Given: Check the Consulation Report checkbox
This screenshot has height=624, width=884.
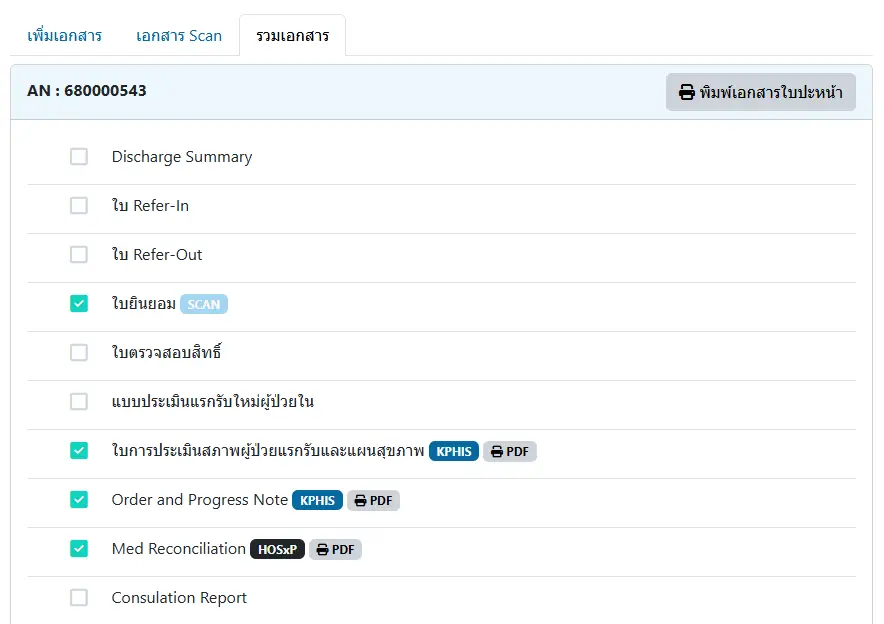Looking at the screenshot, I should coord(78,597).
